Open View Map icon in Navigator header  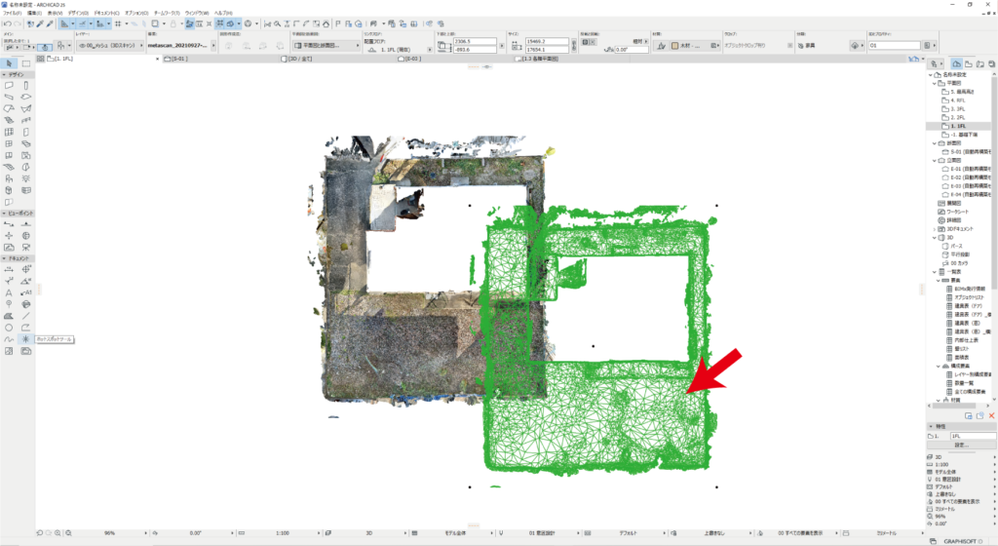point(969,64)
